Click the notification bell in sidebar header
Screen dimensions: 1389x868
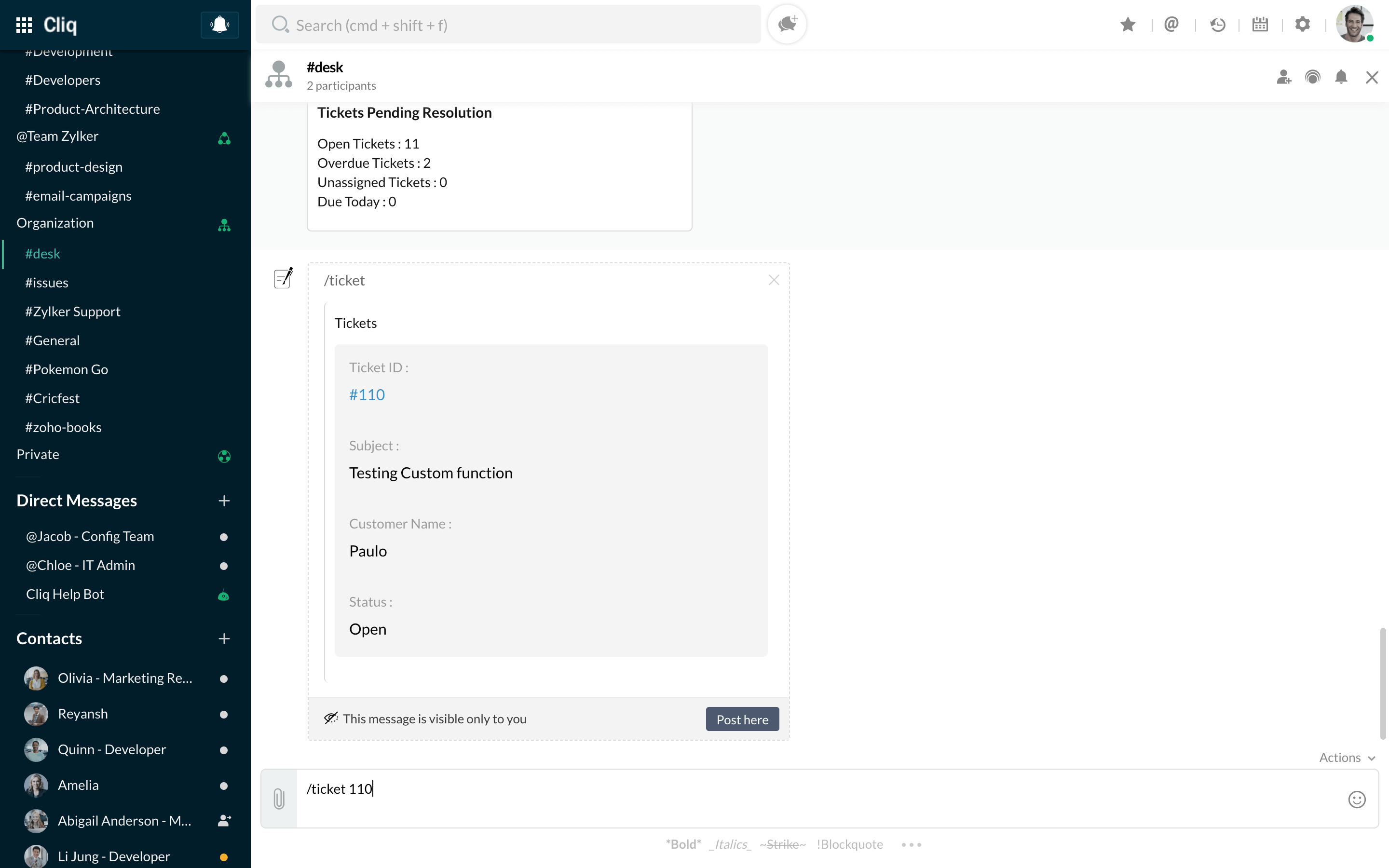[x=219, y=25]
